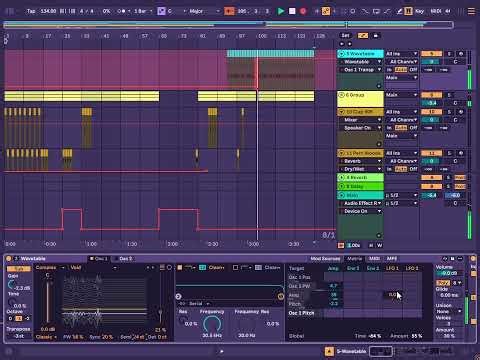Switch to the Osc 2 tab
Viewport: 480px width, 360px height.
click(123, 258)
